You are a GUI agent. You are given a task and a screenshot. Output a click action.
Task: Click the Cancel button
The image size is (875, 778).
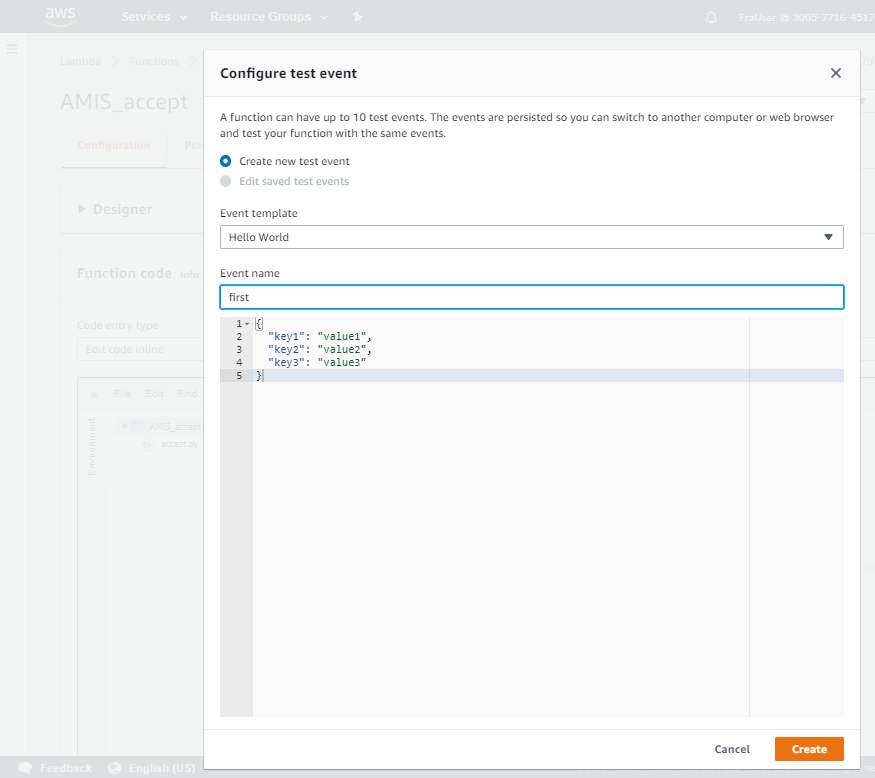732,749
